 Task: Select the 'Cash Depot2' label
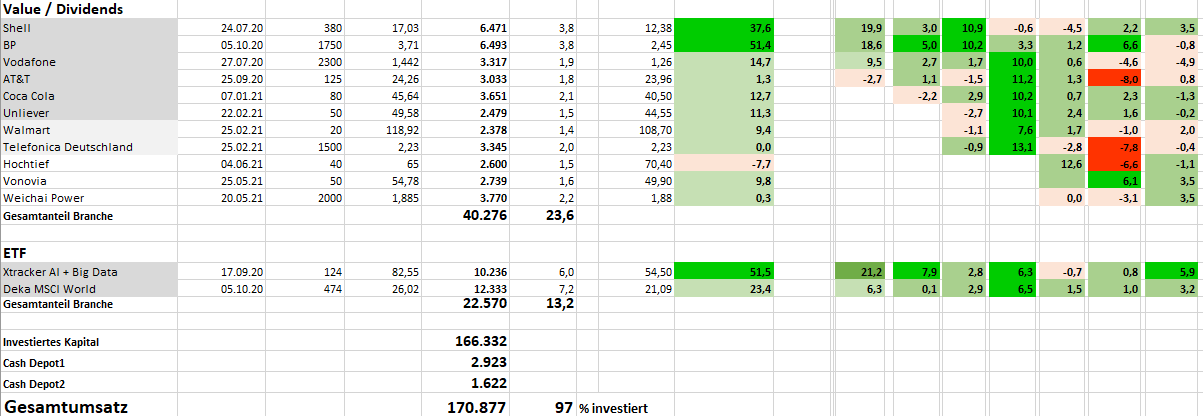click(89, 383)
